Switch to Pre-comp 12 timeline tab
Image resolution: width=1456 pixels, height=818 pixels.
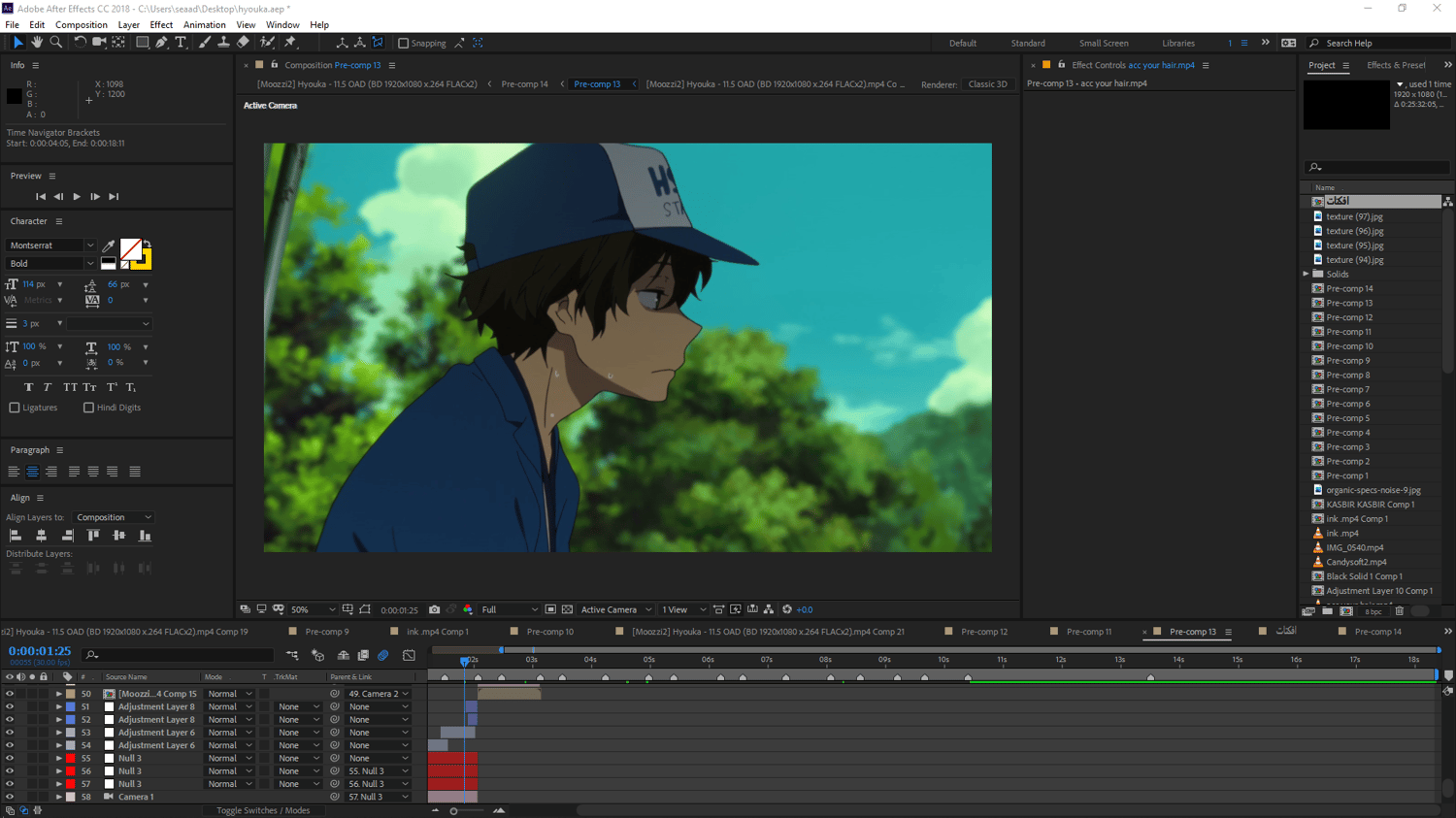coord(984,632)
